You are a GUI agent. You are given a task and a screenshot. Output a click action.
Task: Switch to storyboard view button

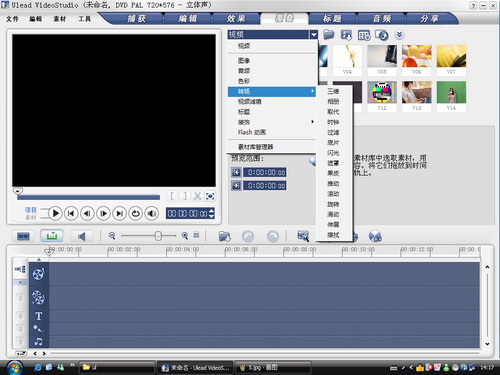(x=23, y=236)
